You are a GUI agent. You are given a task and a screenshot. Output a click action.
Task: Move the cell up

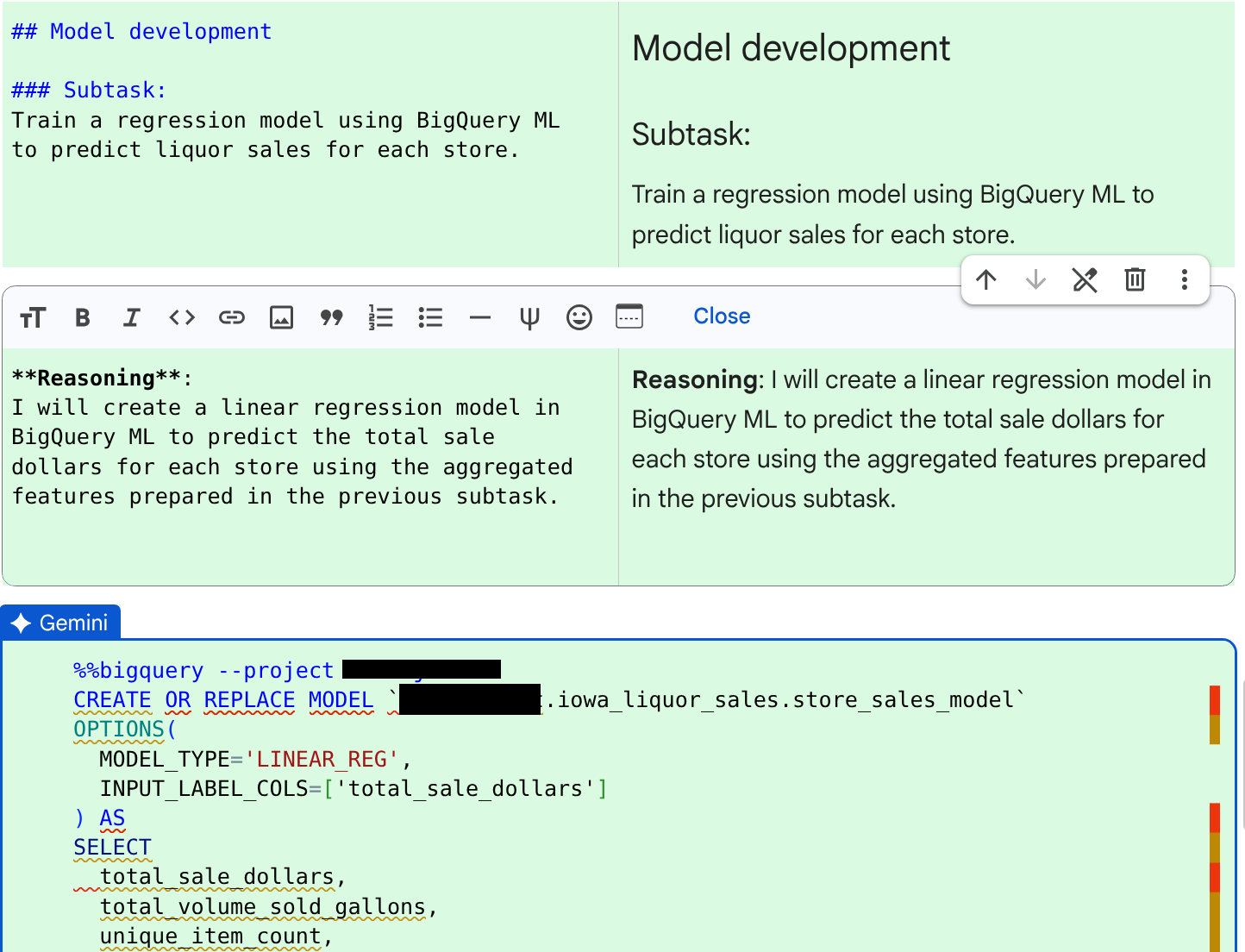(986, 279)
